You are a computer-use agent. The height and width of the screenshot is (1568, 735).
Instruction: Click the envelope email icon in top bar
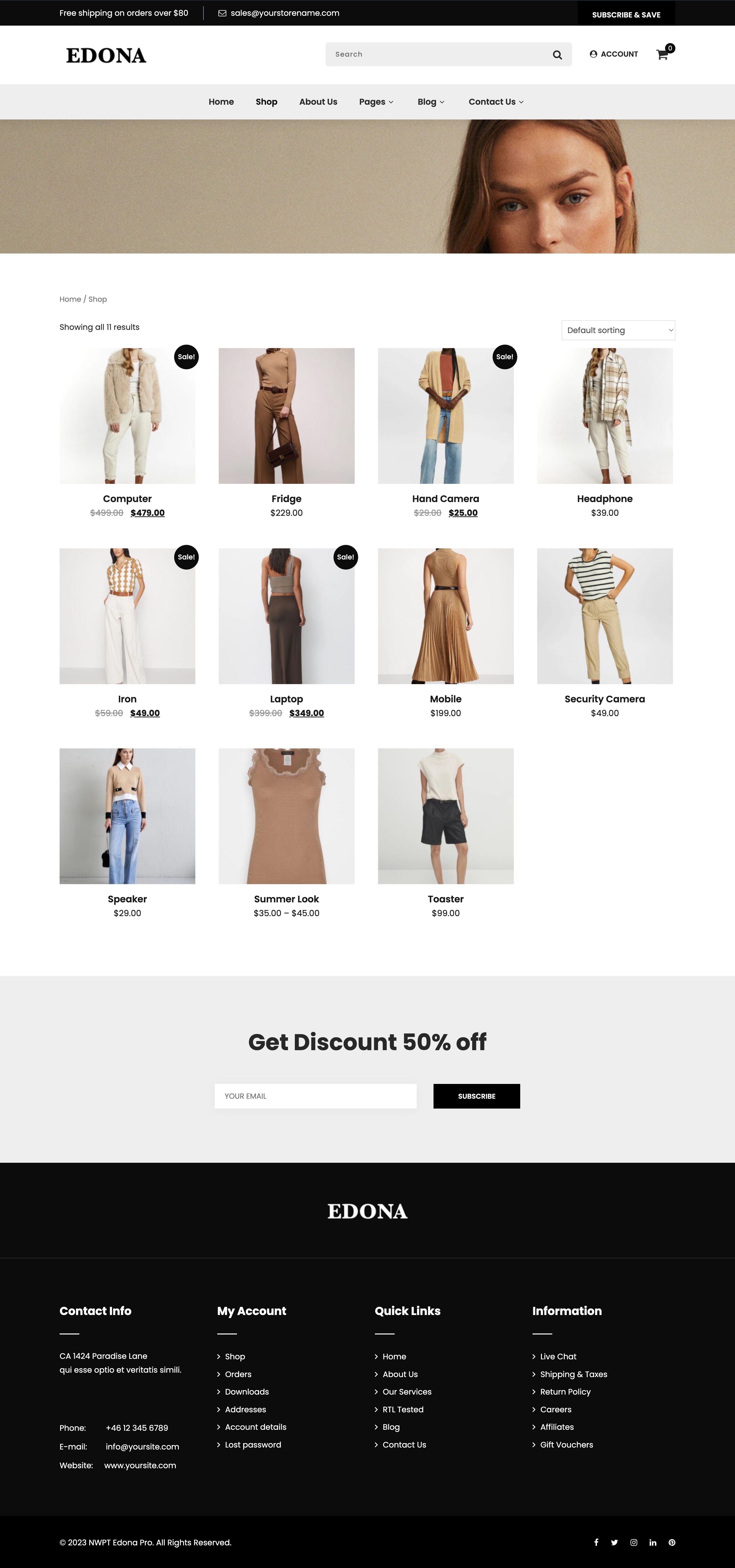tap(222, 13)
